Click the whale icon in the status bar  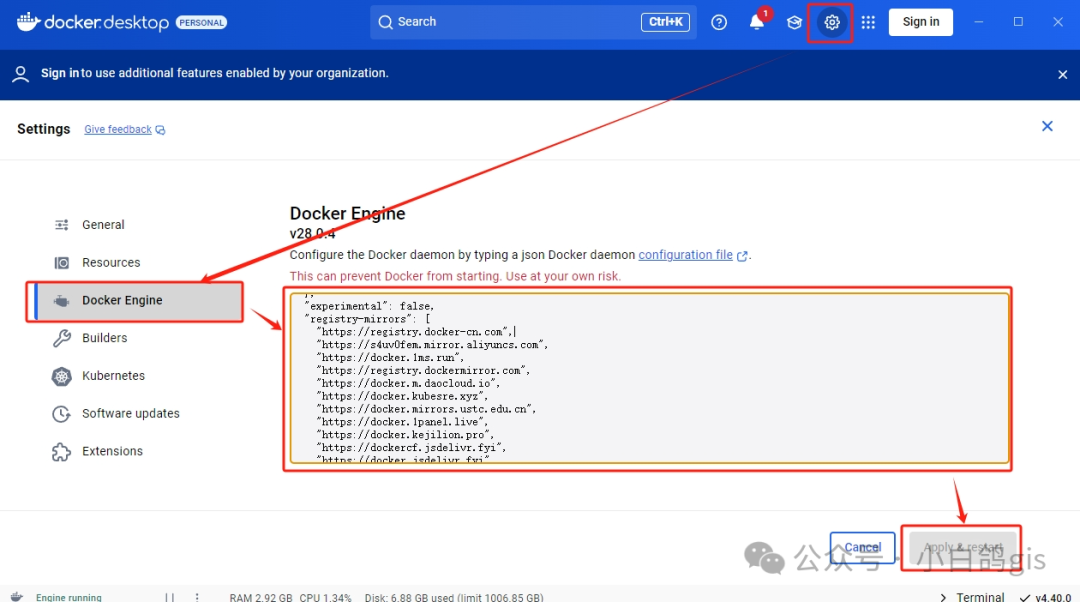tap(17, 596)
